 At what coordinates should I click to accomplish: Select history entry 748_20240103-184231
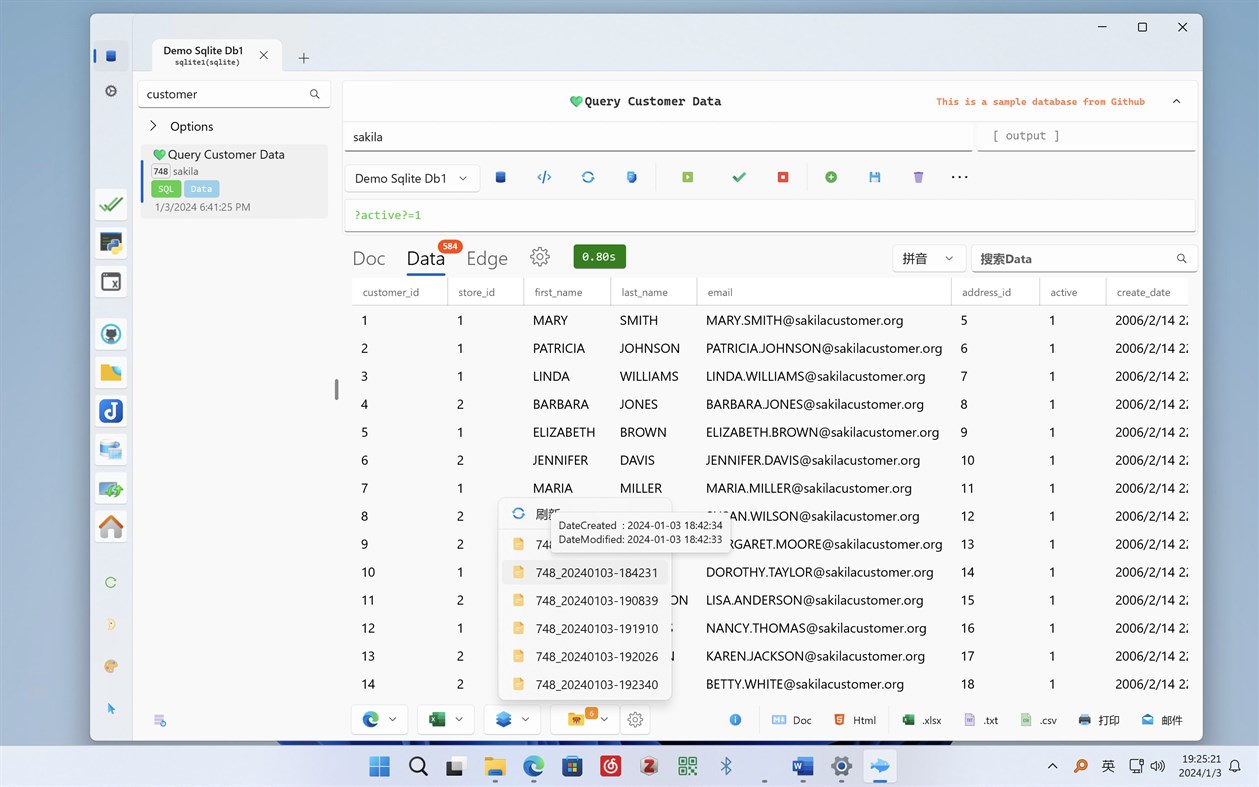pos(585,573)
